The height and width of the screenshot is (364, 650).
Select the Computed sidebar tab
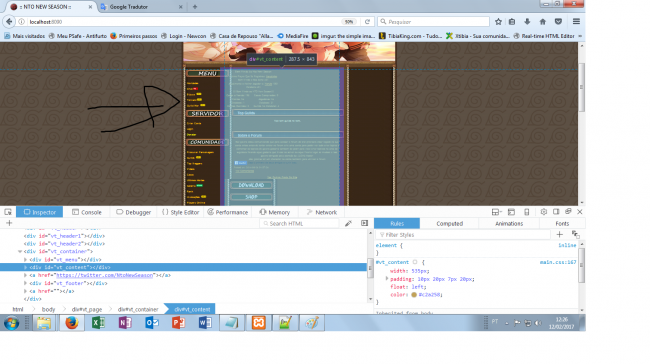(449, 223)
